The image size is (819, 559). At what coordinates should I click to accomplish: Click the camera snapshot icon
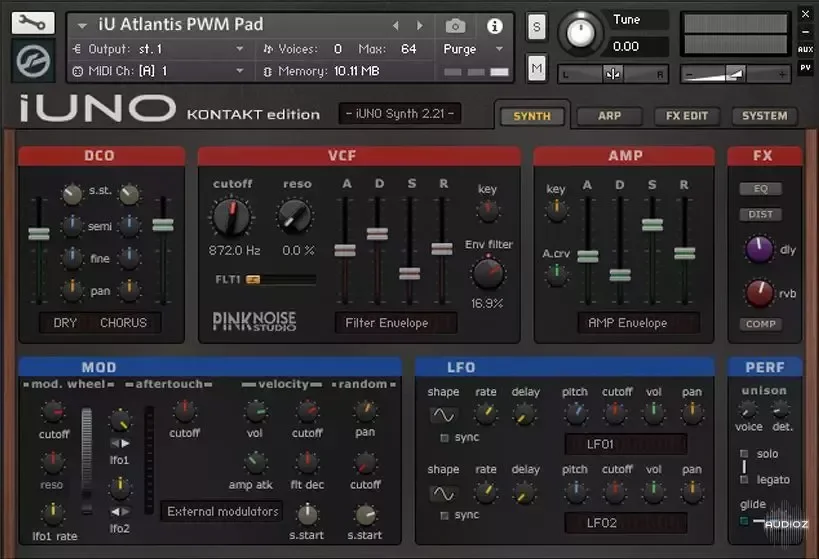455,26
